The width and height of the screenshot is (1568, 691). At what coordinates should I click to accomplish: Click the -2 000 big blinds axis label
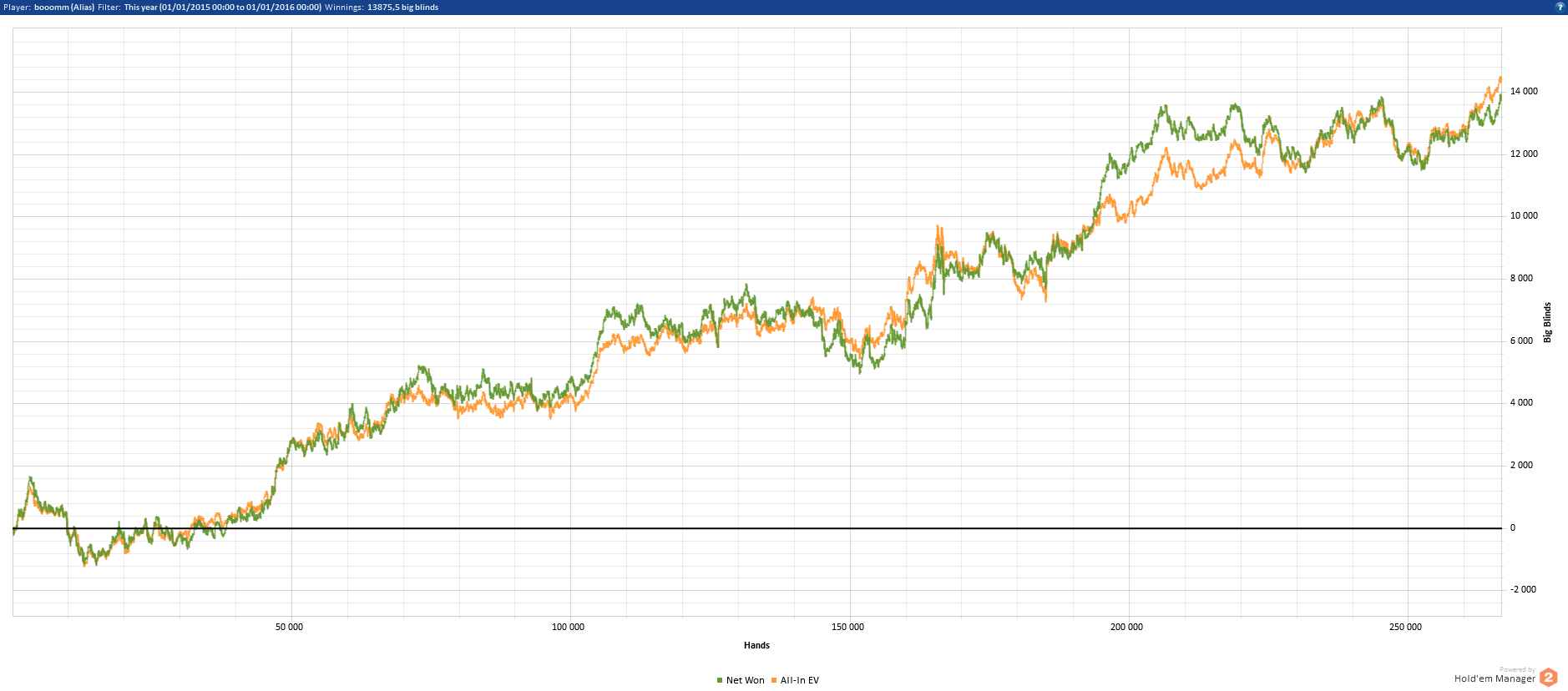[1523, 590]
